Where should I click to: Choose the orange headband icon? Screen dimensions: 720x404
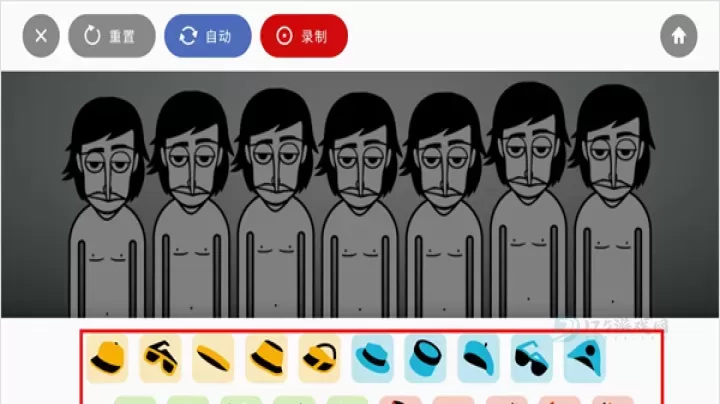(213, 359)
